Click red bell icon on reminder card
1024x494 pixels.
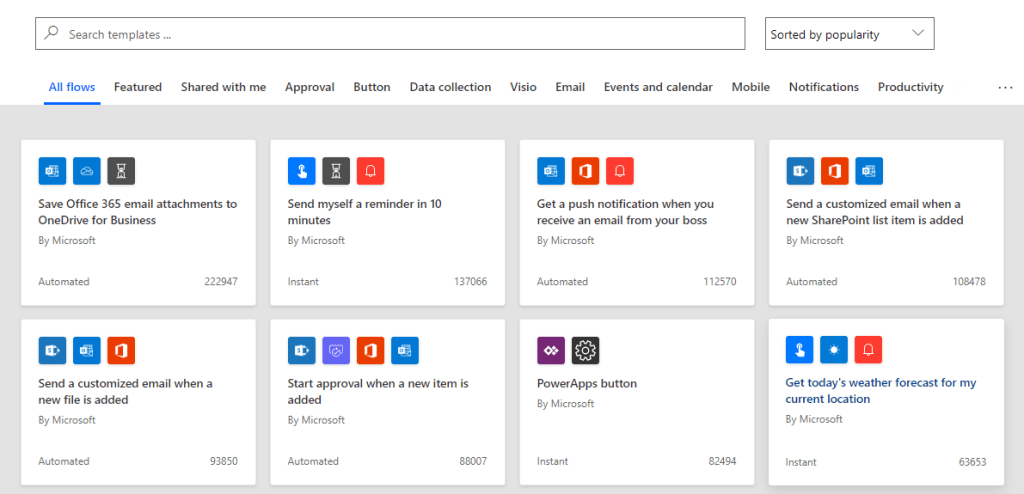pos(371,171)
